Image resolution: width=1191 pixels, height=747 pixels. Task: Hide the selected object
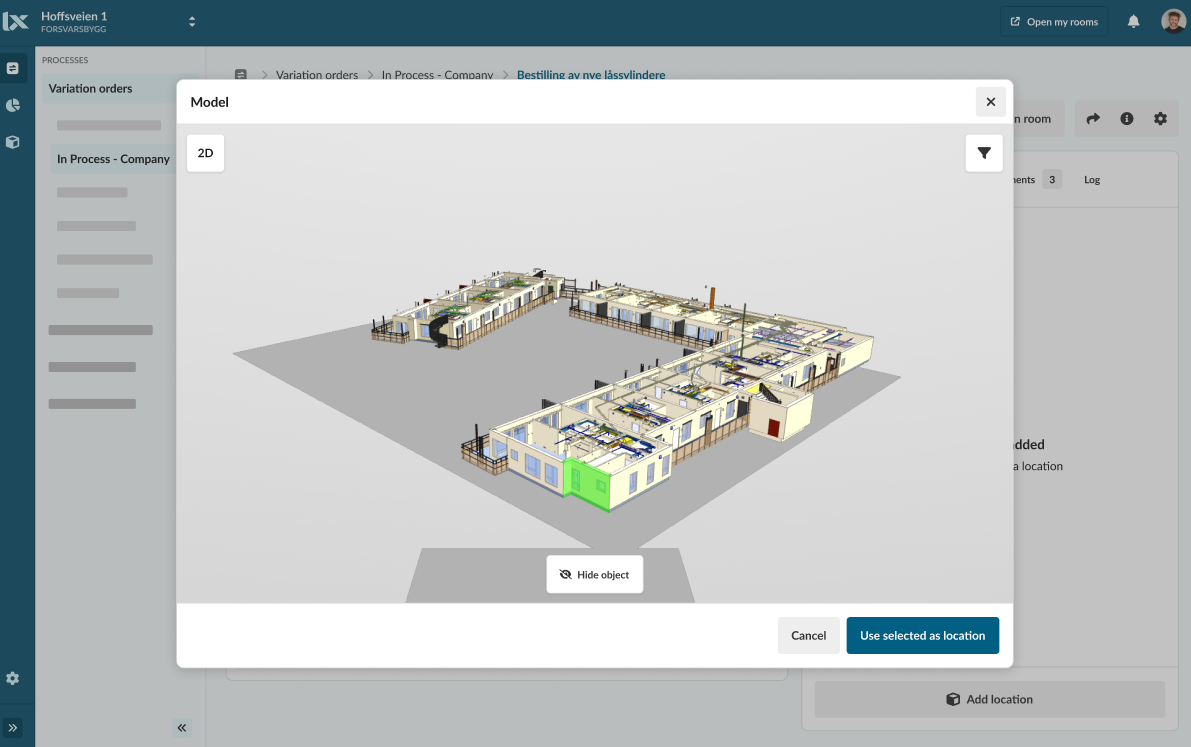(x=594, y=575)
